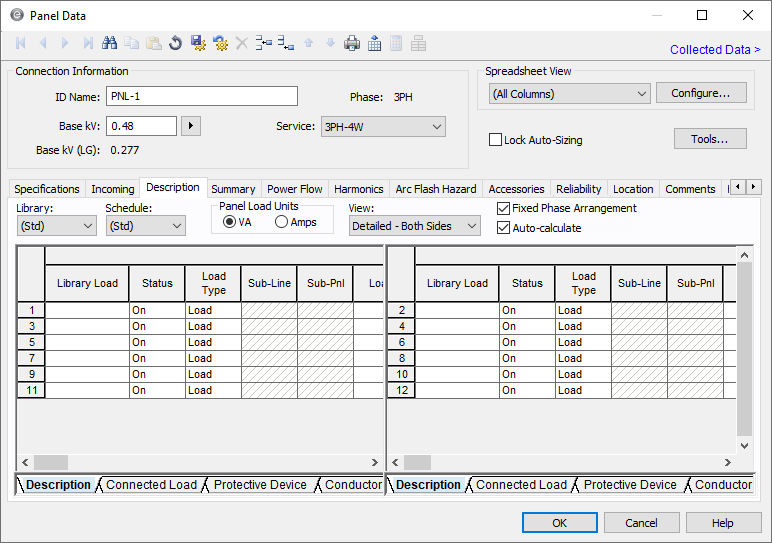Select right grid Protective Device sheet tab

click(x=630, y=485)
